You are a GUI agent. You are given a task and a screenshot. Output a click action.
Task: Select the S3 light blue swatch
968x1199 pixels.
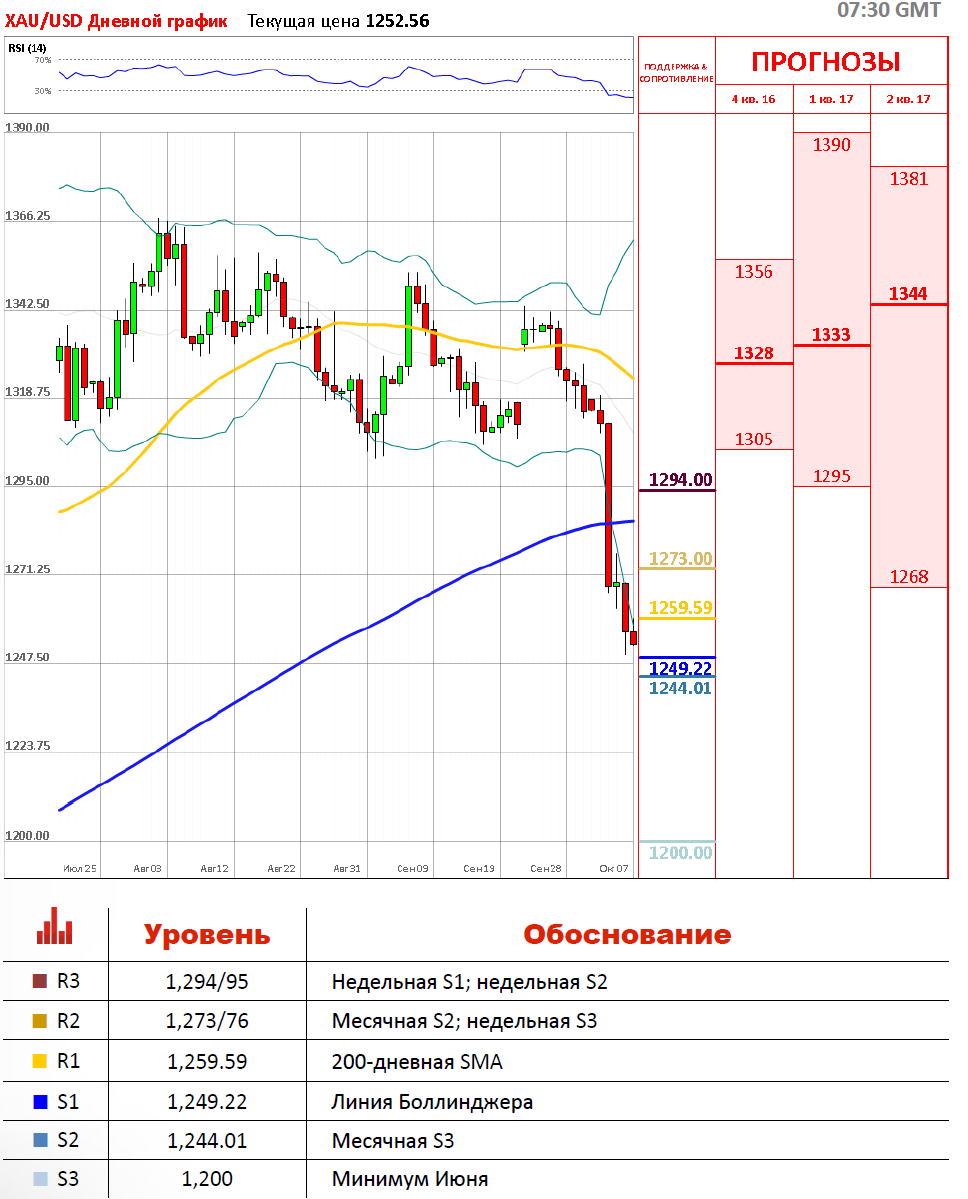pyautogui.click(x=40, y=1179)
